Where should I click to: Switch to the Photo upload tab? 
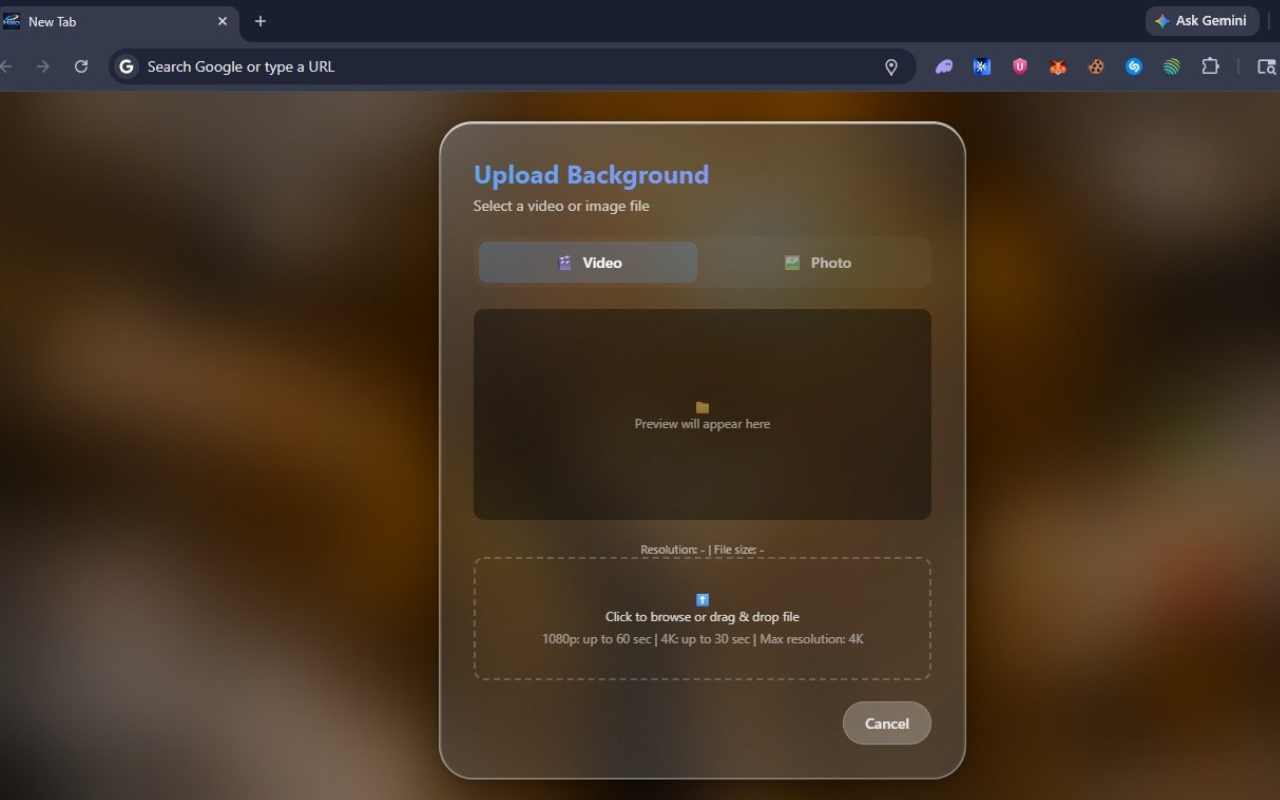[817, 262]
